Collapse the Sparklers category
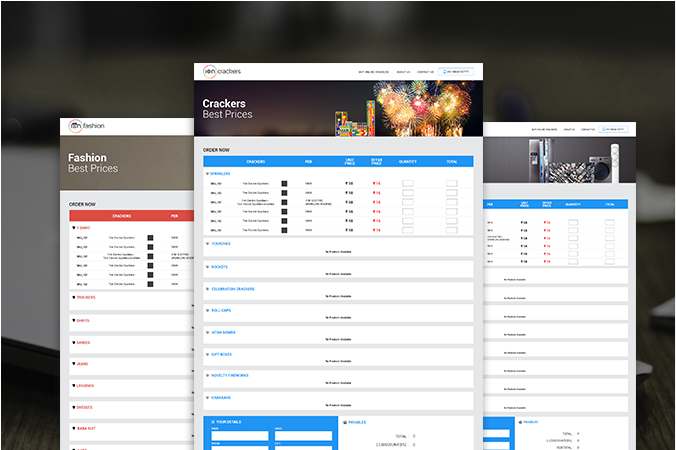Screen dimensions: 676x450 218,174
